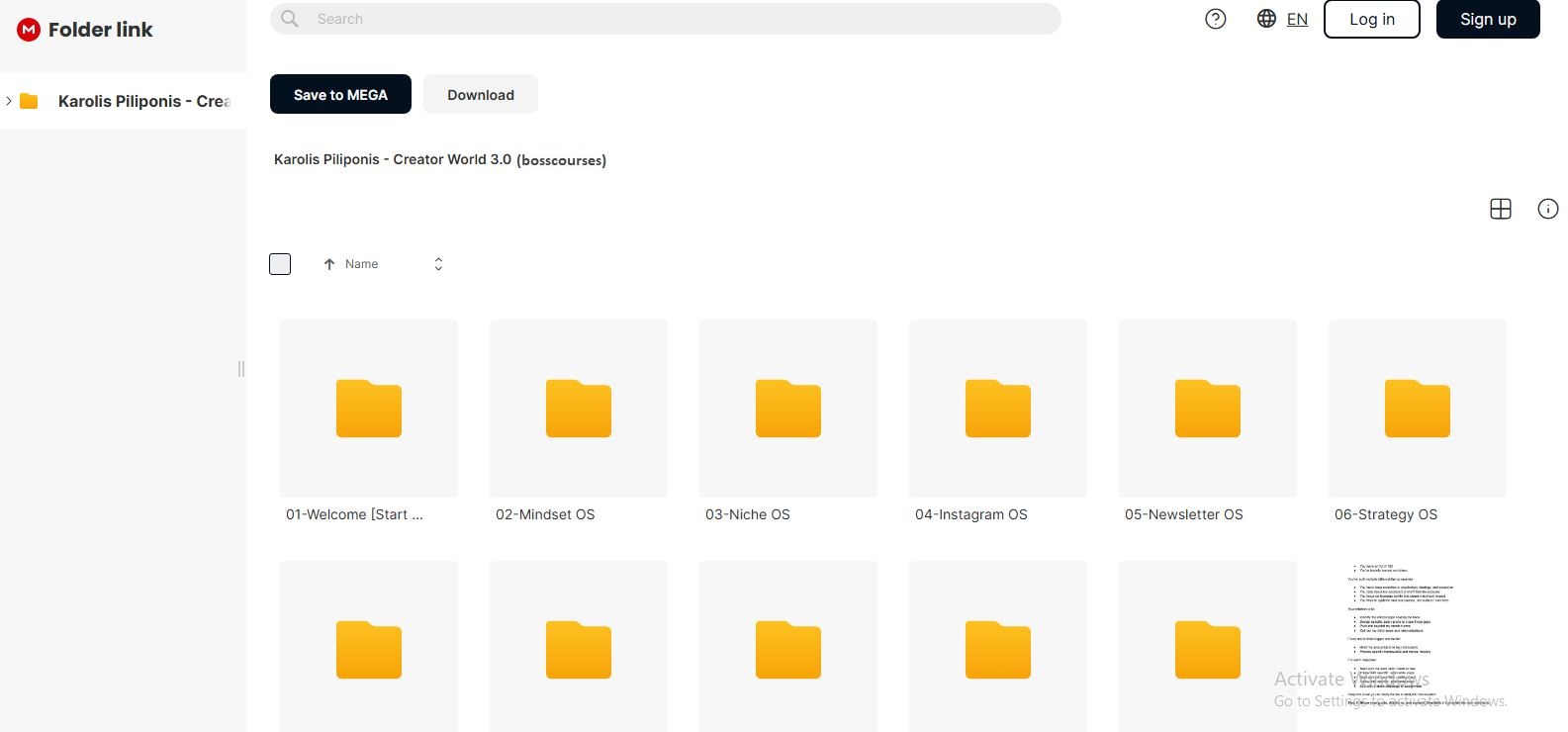Click into the Search field
1568x732 pixels.
tap(673, 19)
